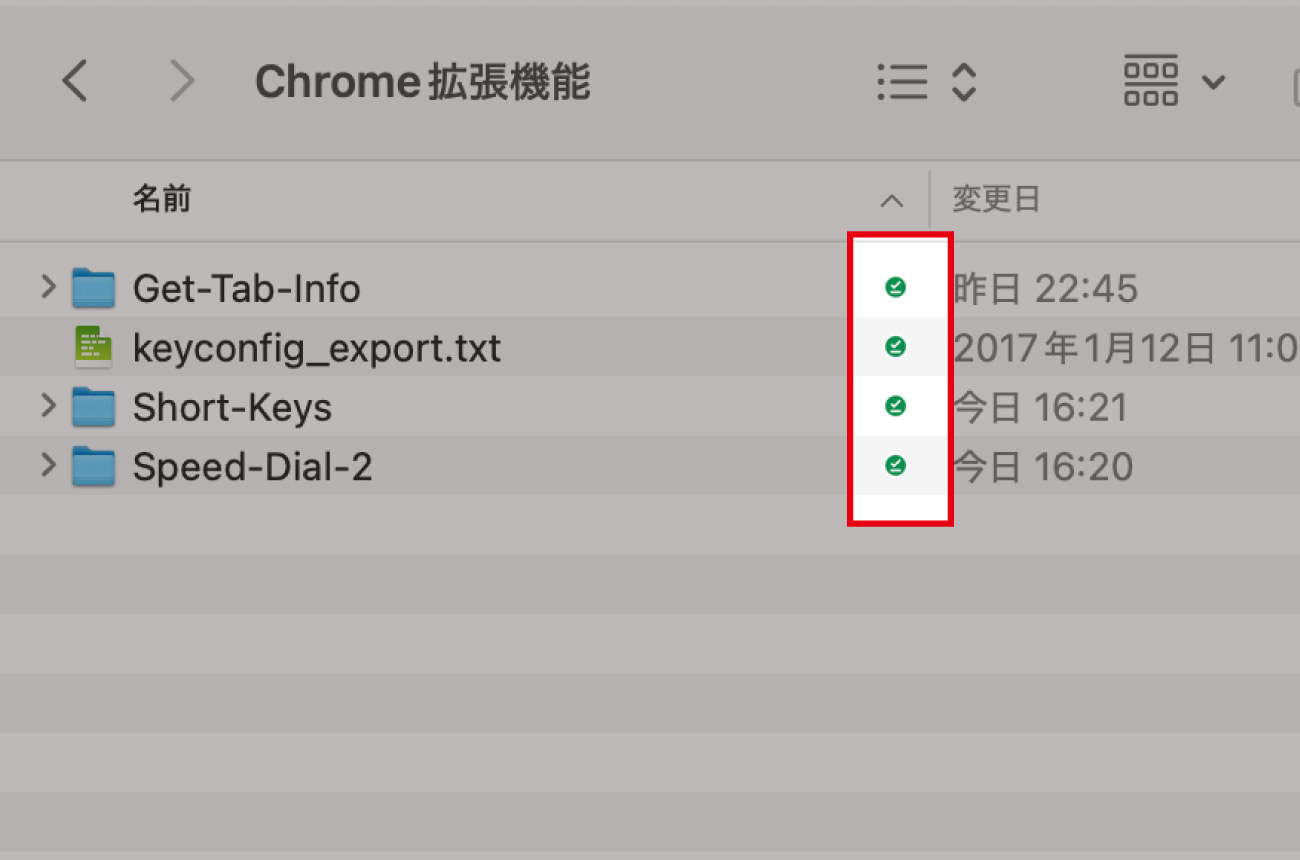Toggle sort direction arrow in name column
1300x860 pixels.
tap(892, 201)
